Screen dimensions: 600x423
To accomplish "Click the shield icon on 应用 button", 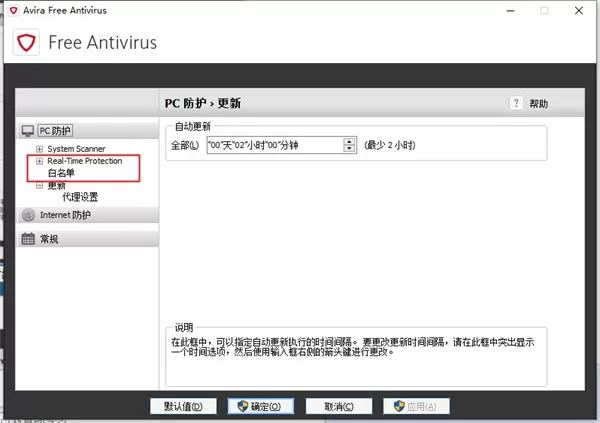I will tap(399, 406).
